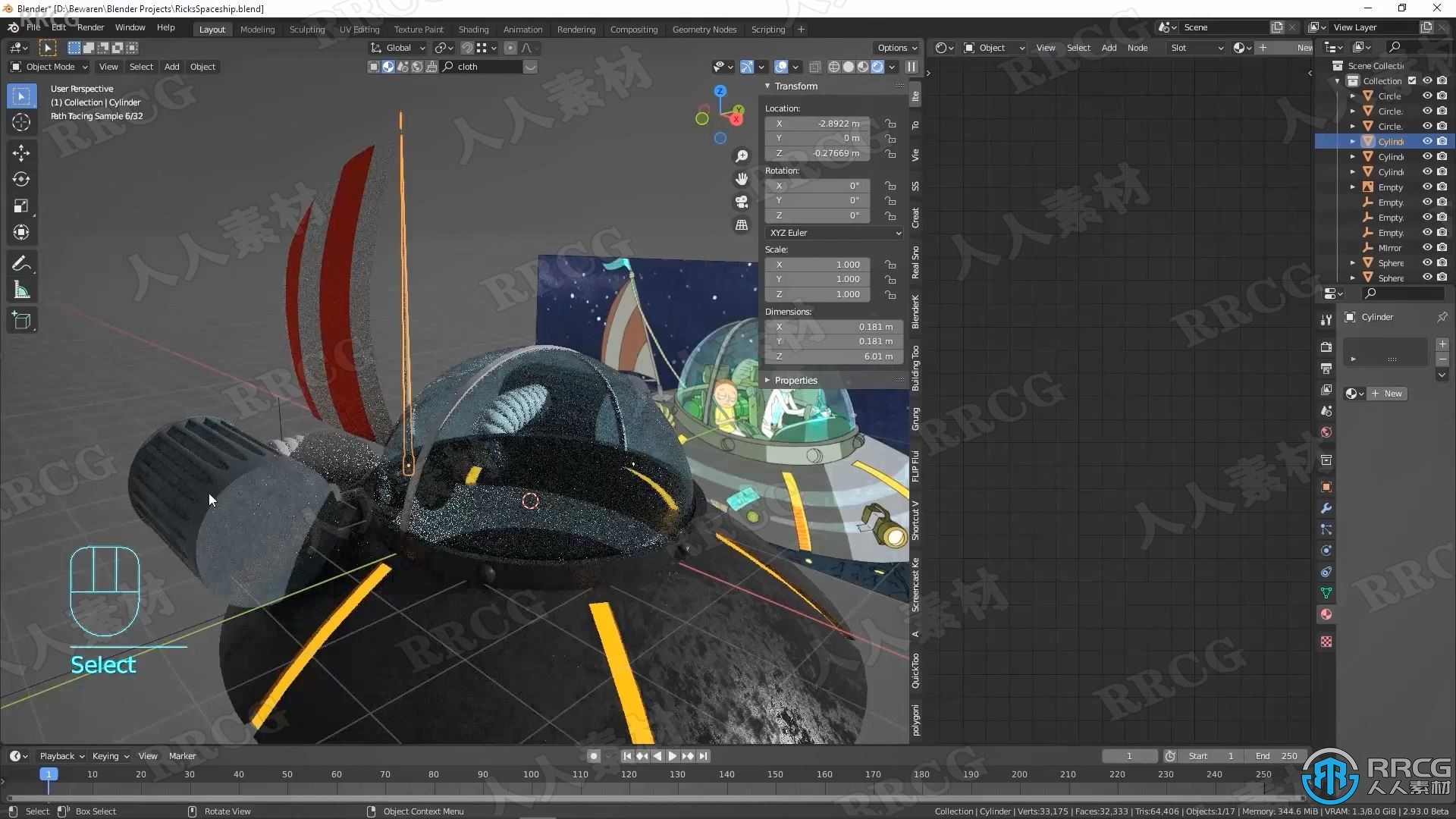
Task: Click the Rotate tool icon
Action: click(22, 178)
